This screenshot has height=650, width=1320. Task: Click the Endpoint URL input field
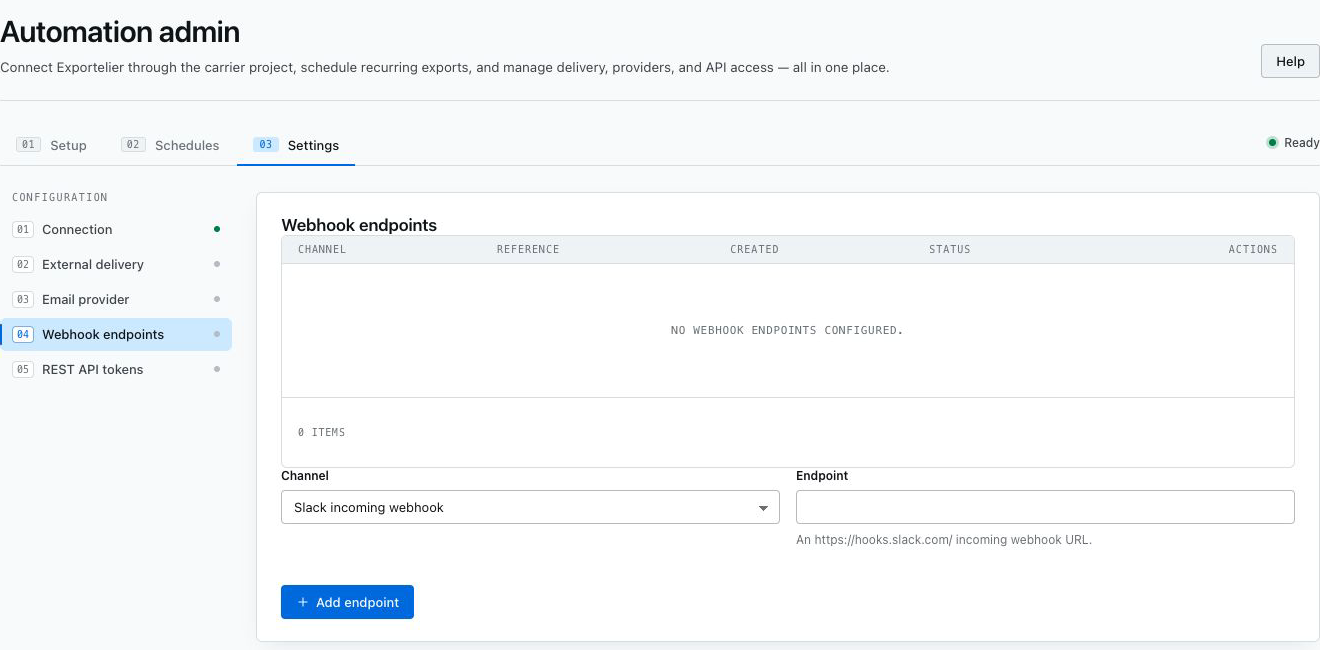(x=1045, y=507)
